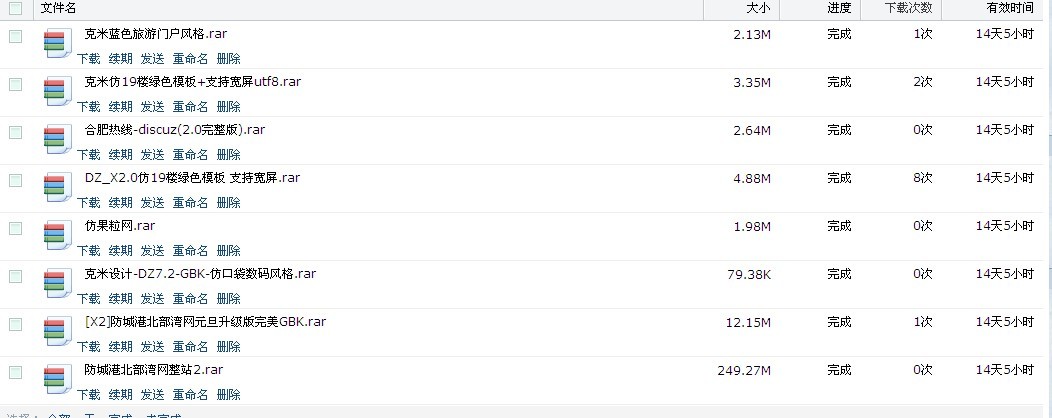The width and height of the screenshot is (1052, 418).
Task: Click RAR icon for 克米蓝色旅游门户风格.rar
Action: click(x=56, y=44)
